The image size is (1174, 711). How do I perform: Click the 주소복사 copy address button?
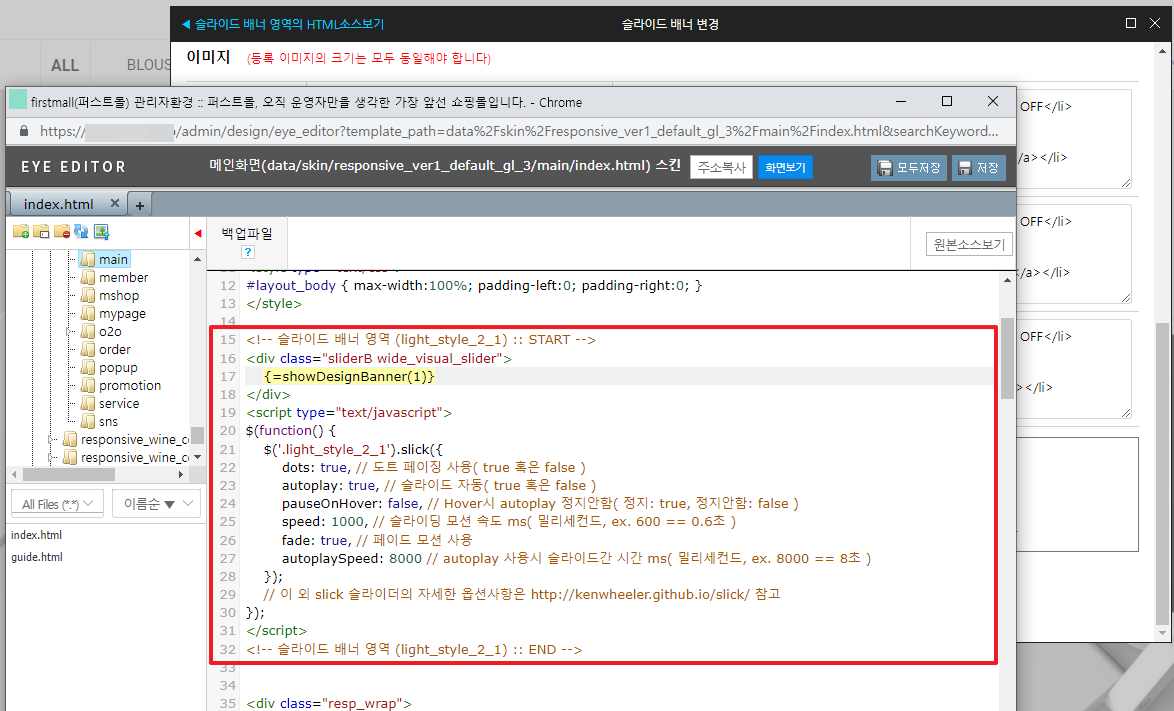click(x=722, y=168)
